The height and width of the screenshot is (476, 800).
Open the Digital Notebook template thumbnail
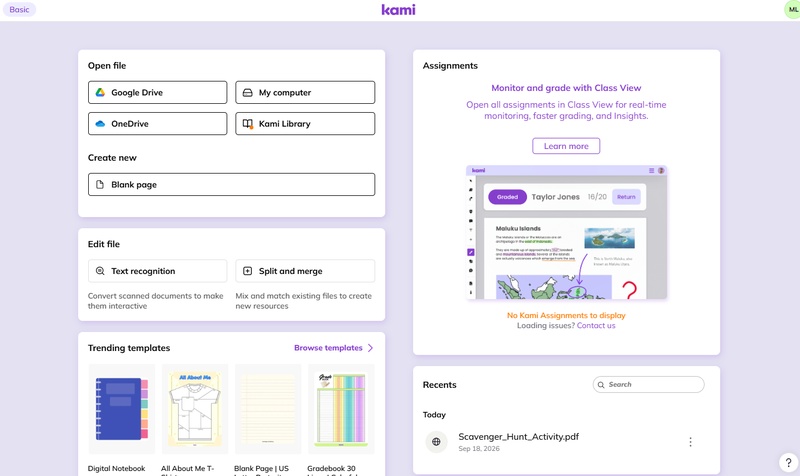coord(121,409)
